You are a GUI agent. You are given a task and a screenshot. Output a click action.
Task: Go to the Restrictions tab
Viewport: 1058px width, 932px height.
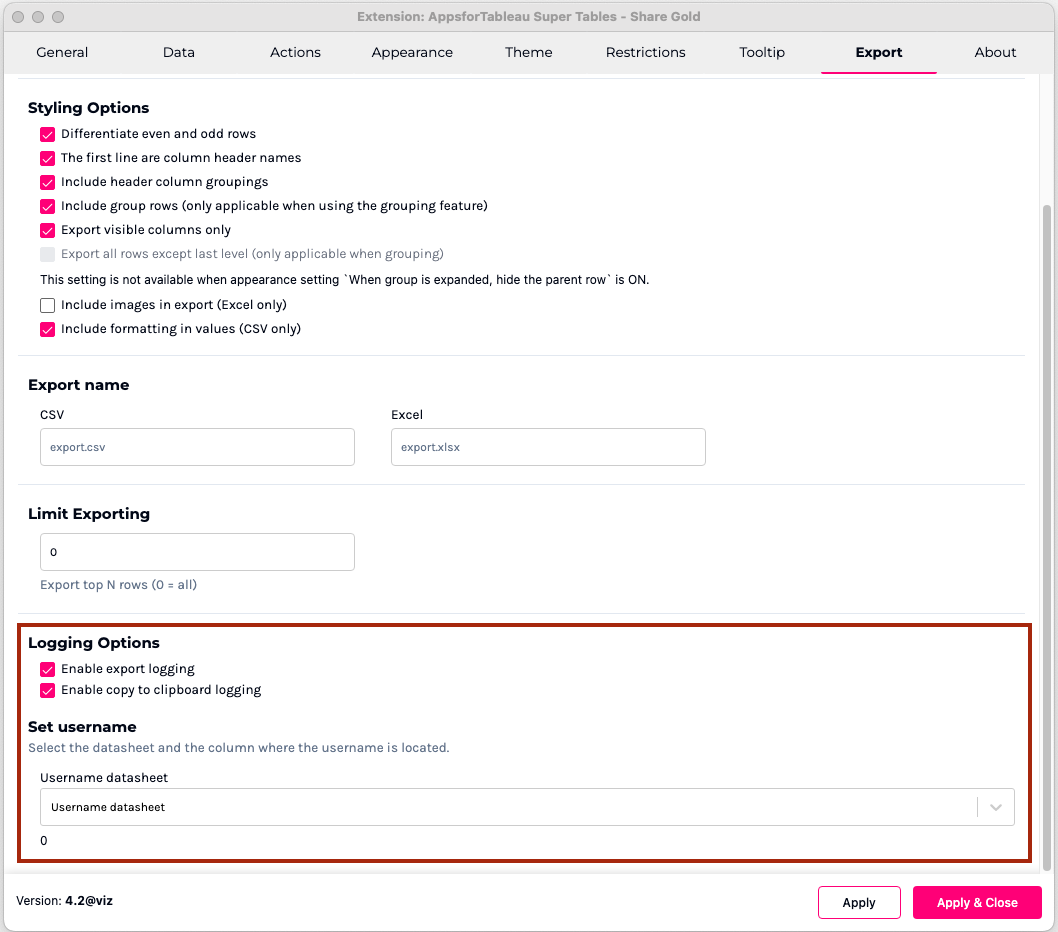tap(646, 52)
